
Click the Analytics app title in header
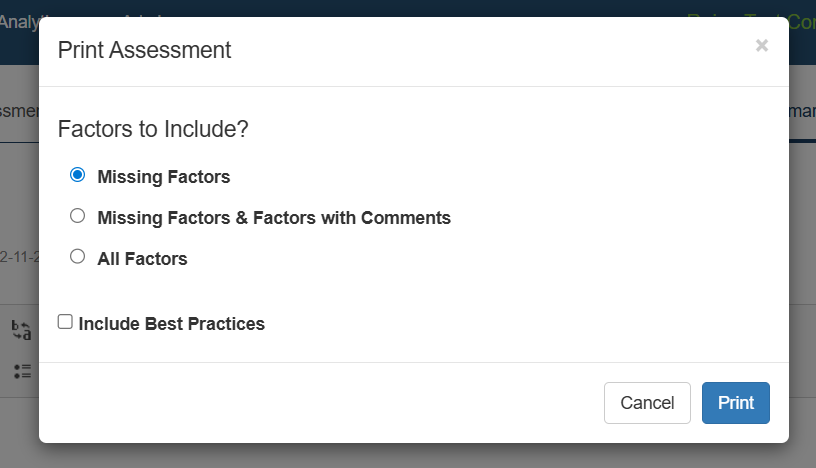pyautogui.click(x=18, y=18)
